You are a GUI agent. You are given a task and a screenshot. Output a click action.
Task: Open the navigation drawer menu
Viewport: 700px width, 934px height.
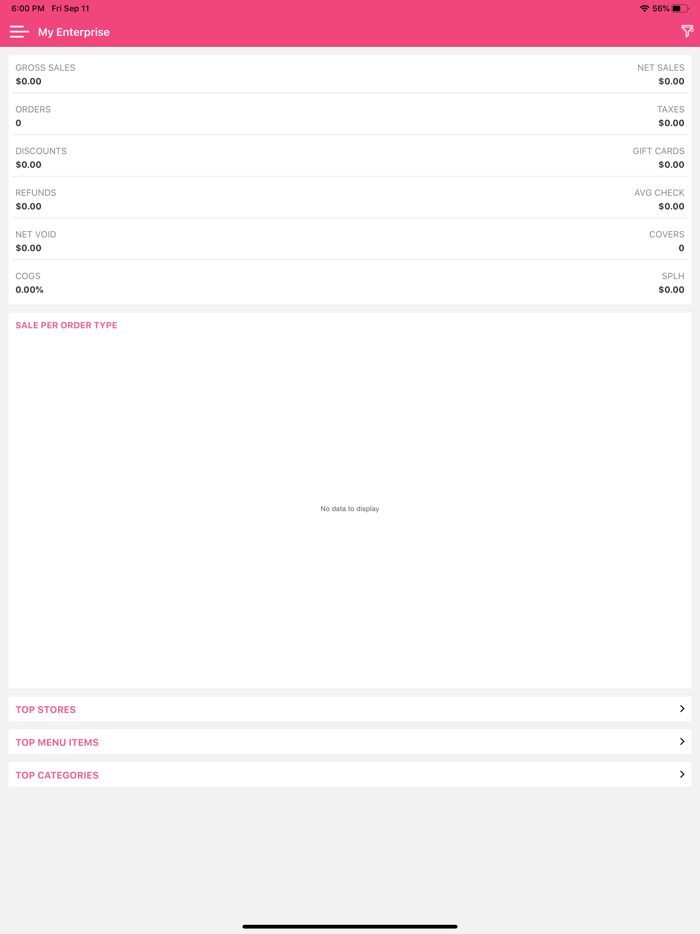[19, 31]
